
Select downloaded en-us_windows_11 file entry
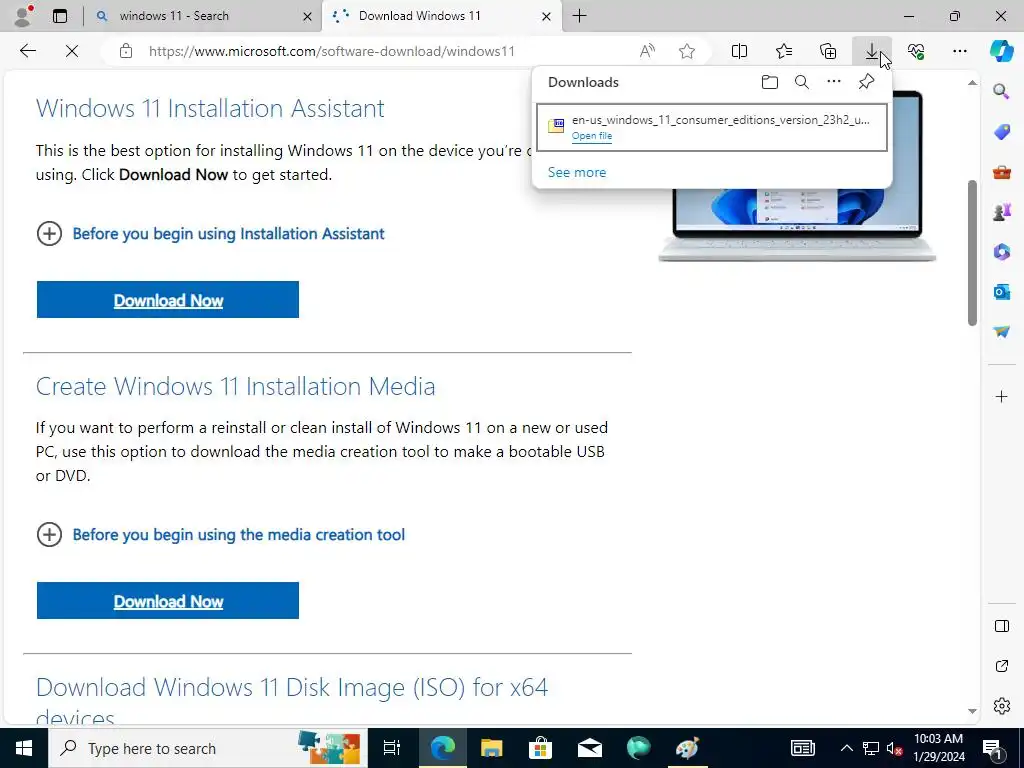(712, 127)
